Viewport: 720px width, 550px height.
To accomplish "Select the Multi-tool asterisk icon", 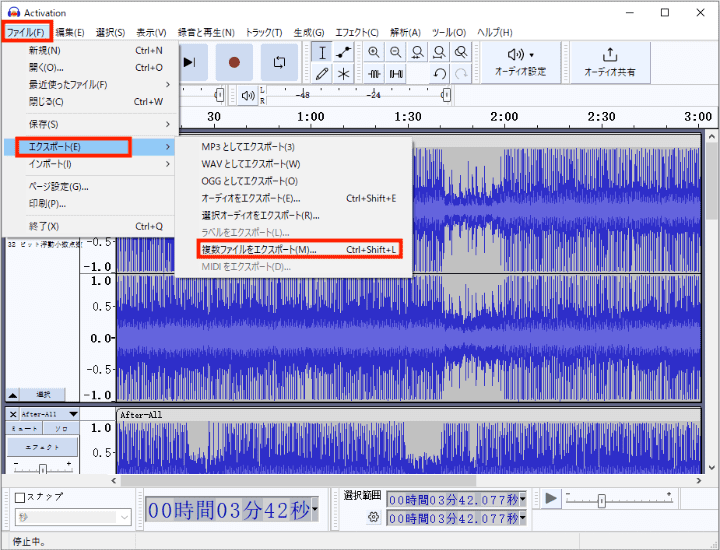I will [x=343, y=73].
